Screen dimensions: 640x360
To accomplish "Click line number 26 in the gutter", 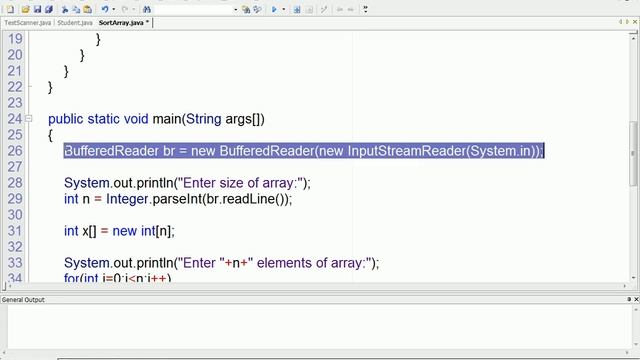I will (15, 151).
